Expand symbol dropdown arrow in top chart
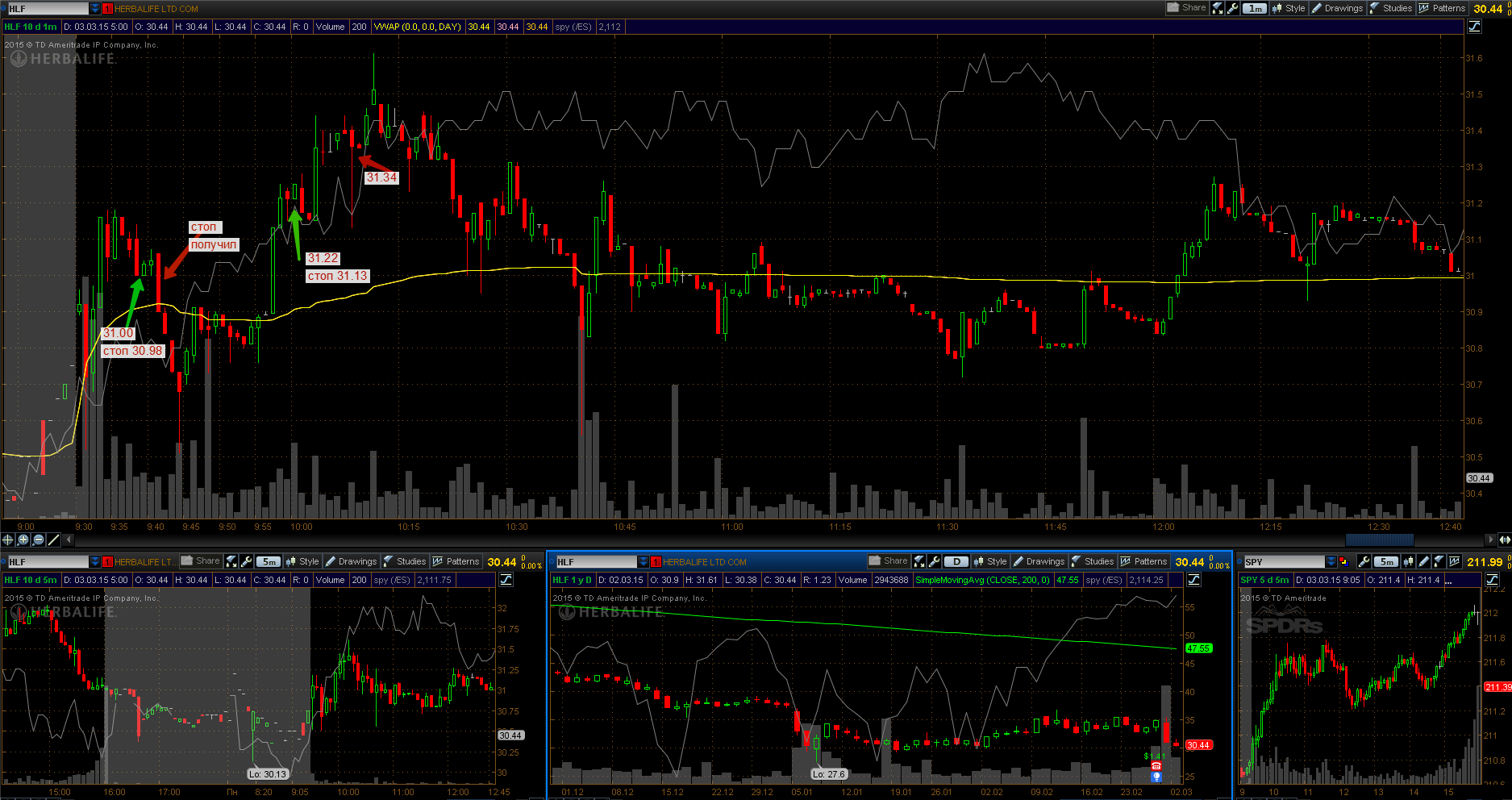Viewport: 1512px width, 800px height. (x=95, y=9)
